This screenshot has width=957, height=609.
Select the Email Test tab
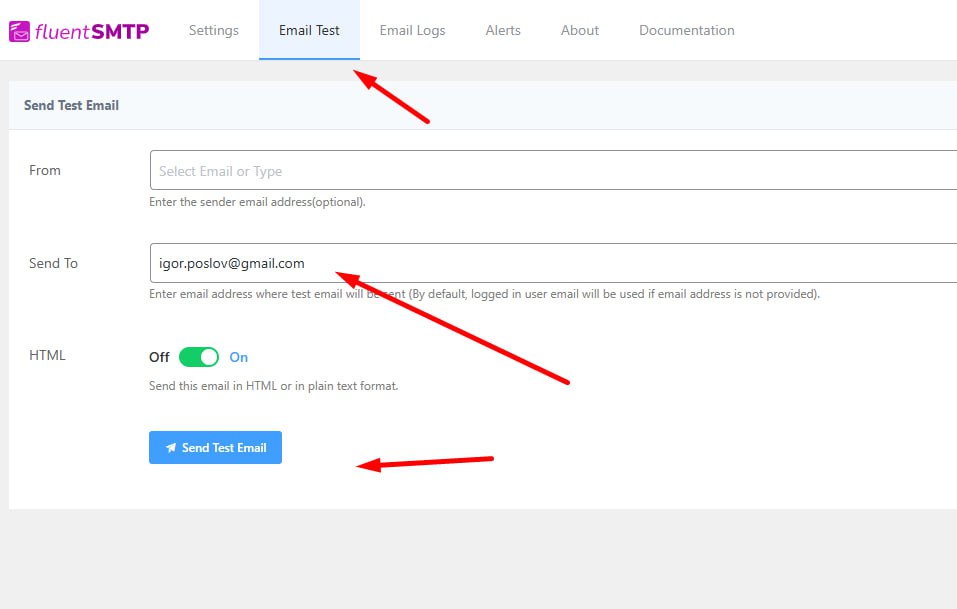[x=309, y=30]
